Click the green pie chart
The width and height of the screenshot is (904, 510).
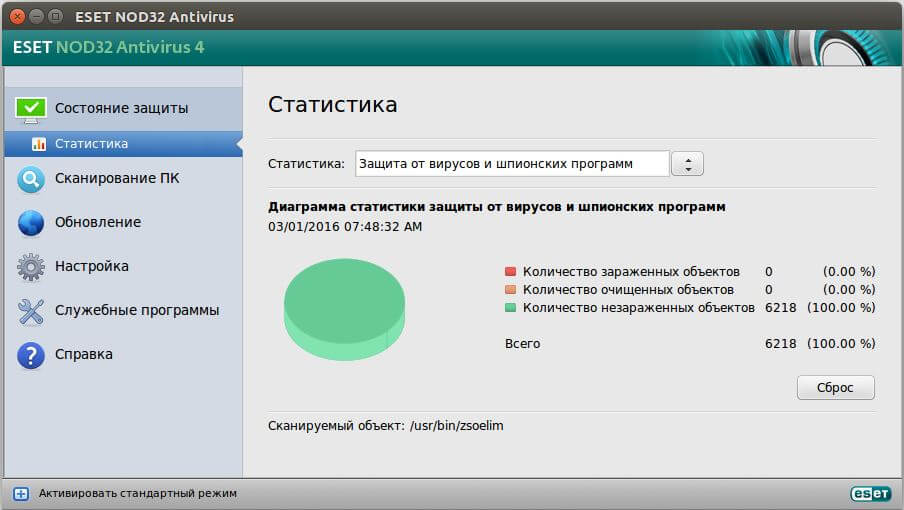(345, 309)
